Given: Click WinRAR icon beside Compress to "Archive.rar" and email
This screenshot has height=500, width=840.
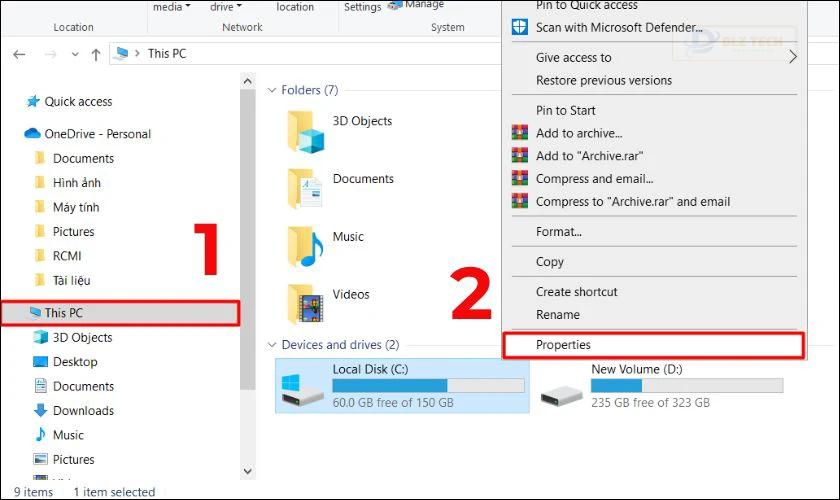Looking at the screenshot, I should pyautogui.click(x=520, y=202).
